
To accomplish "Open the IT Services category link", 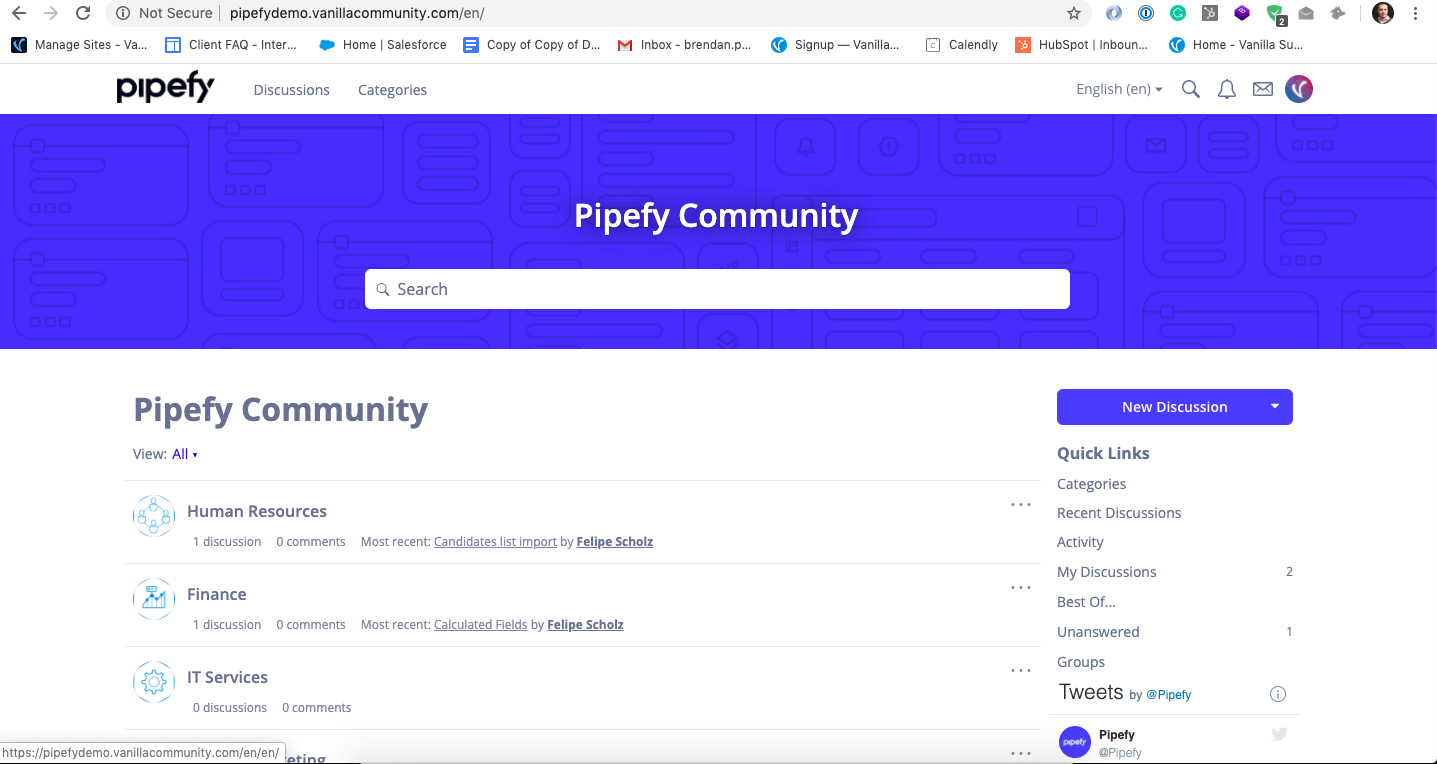I will click(x=227, y=677).
